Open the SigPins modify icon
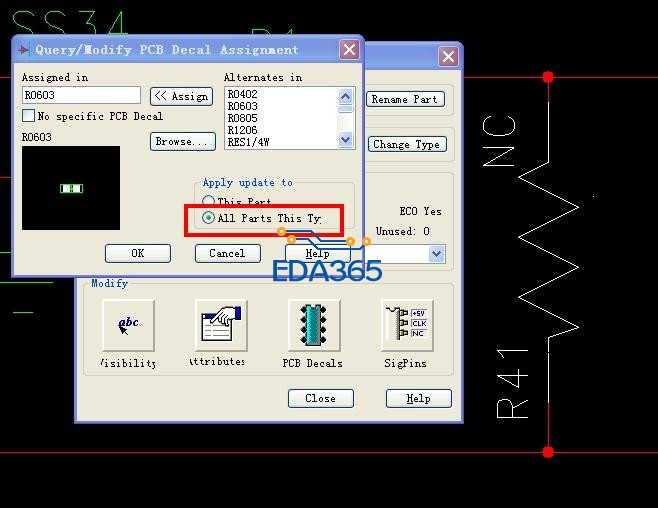The width and height of the screenshot is (658, 508). click(407, 326)
